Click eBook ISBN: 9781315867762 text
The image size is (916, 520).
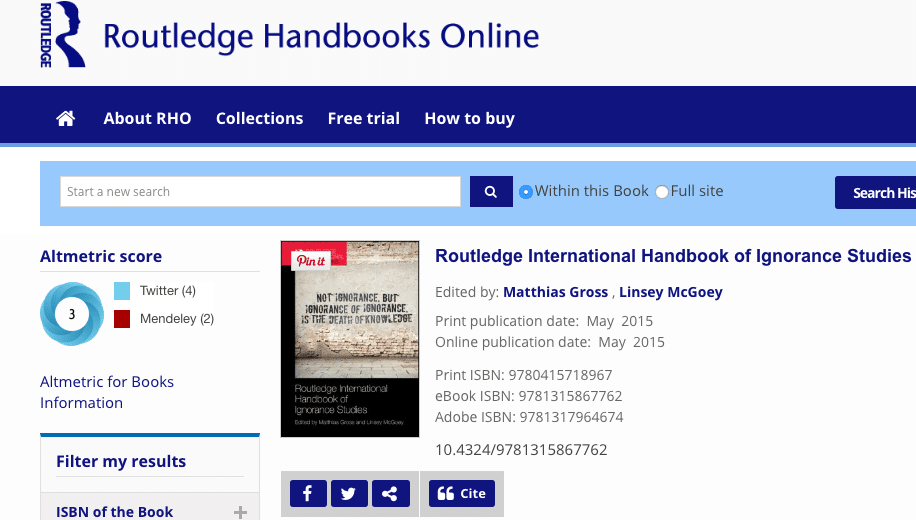pyautogui.click(x=529, y=396)
